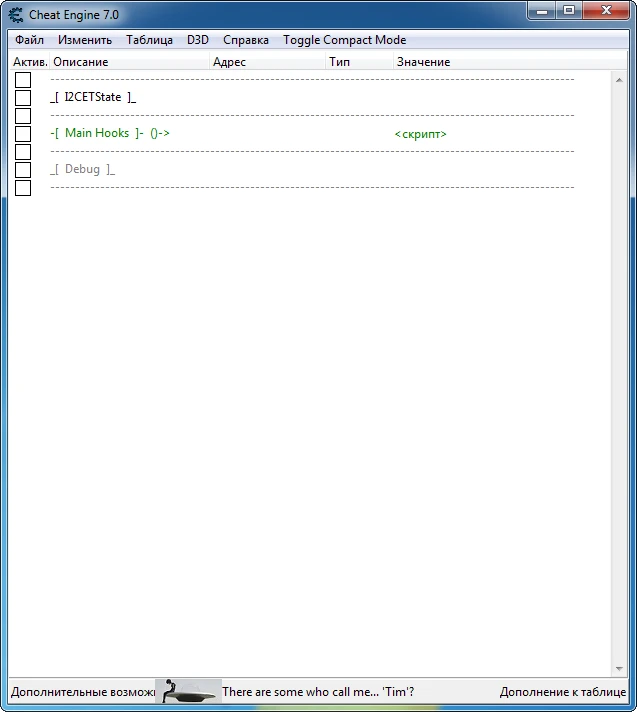Tick checkbox of the first dashed separator row
The image size is (637, 712).
[x=23, y=79]
